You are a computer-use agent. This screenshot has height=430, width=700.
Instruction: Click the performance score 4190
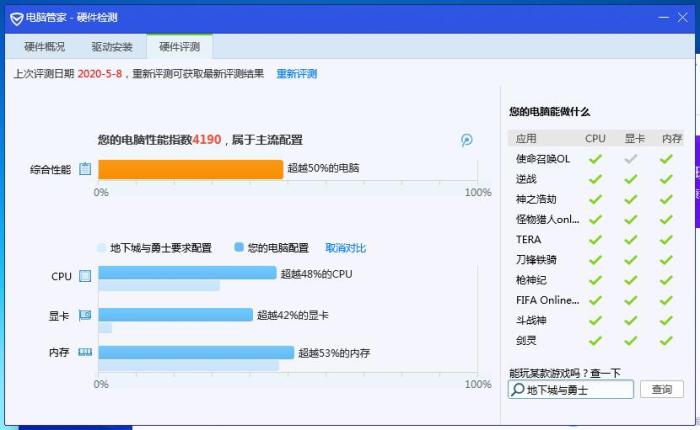click(207, 140)
